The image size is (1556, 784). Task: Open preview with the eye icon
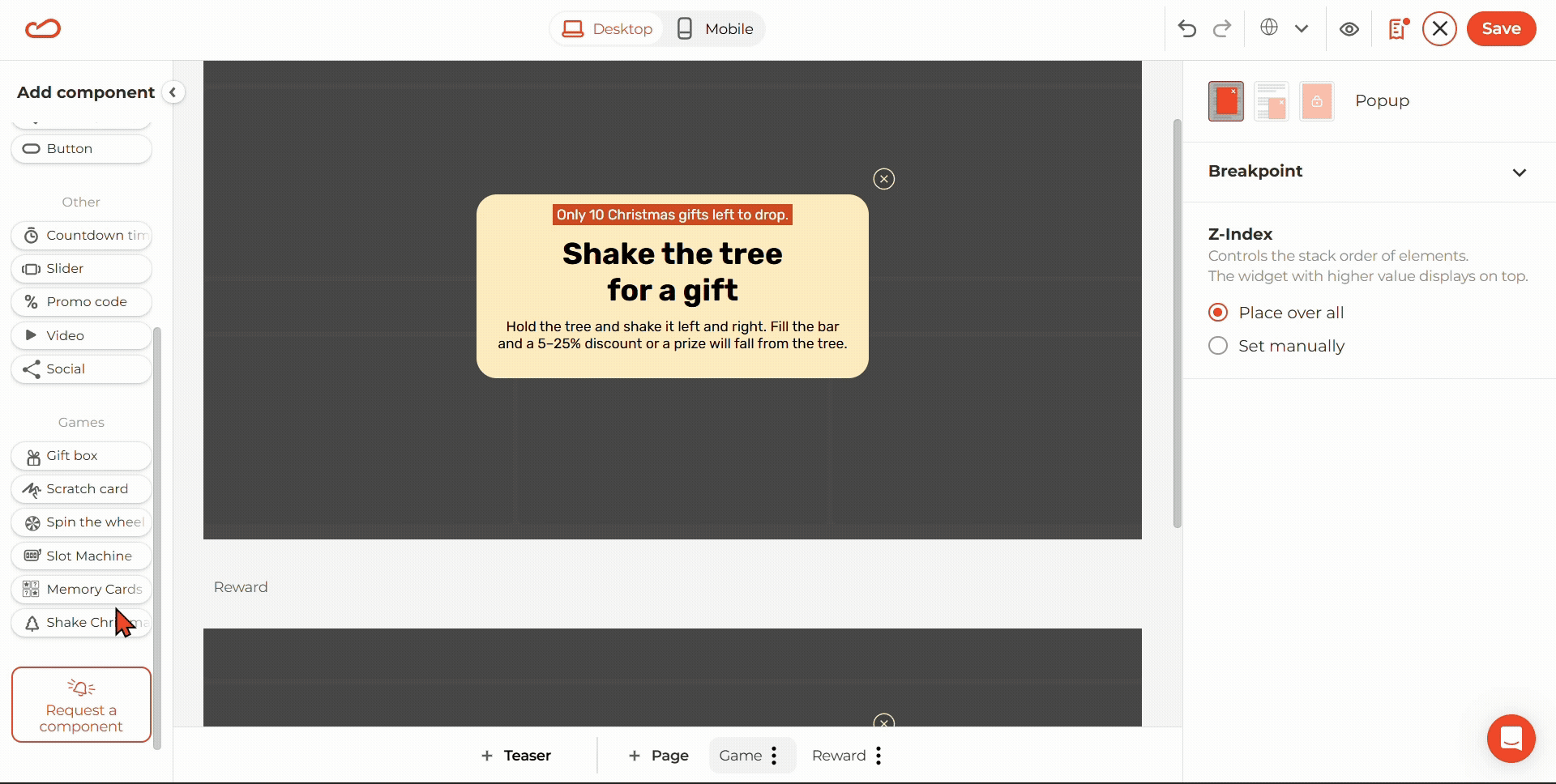point(1349,29)
